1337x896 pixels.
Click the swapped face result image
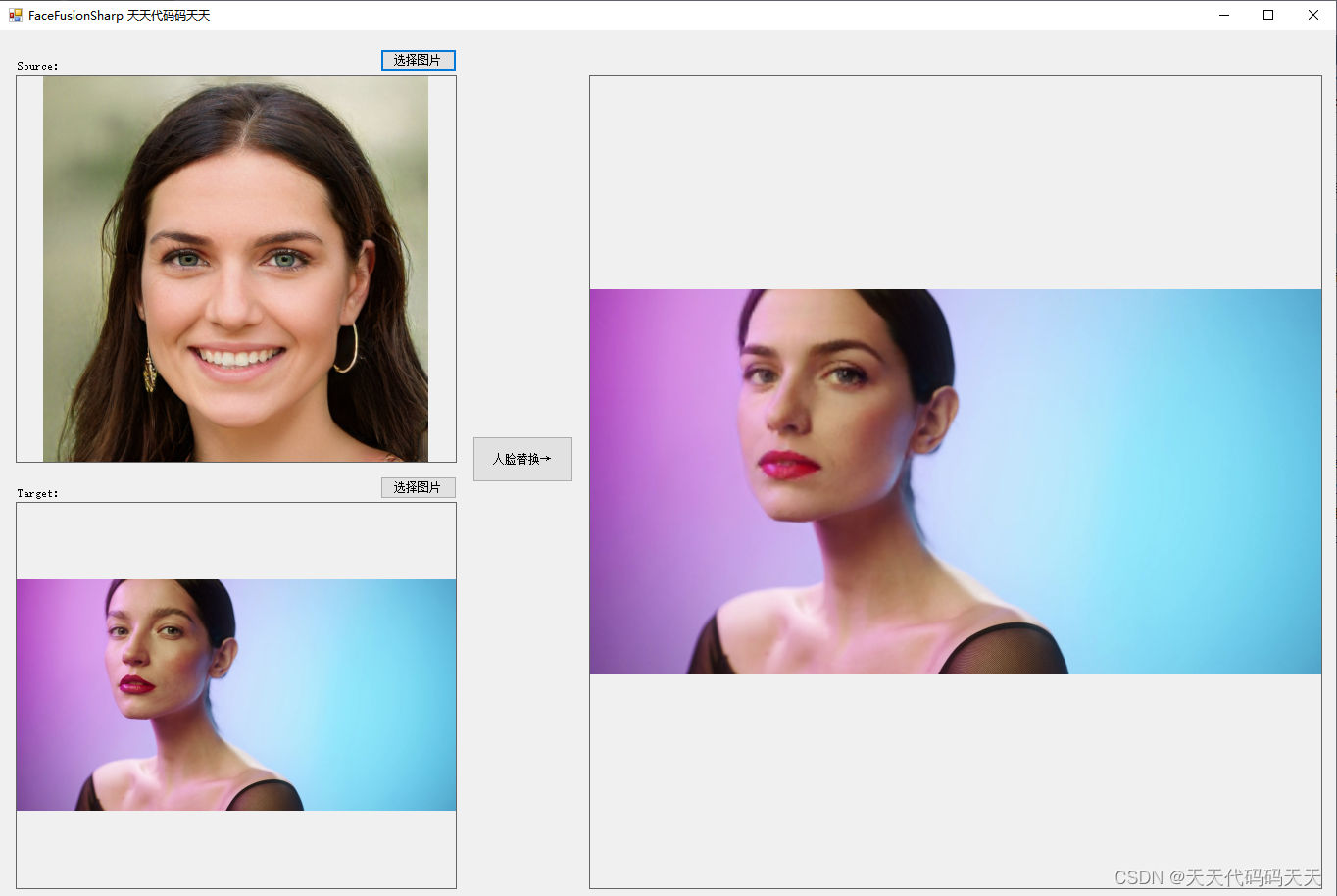tap(955, 480)
